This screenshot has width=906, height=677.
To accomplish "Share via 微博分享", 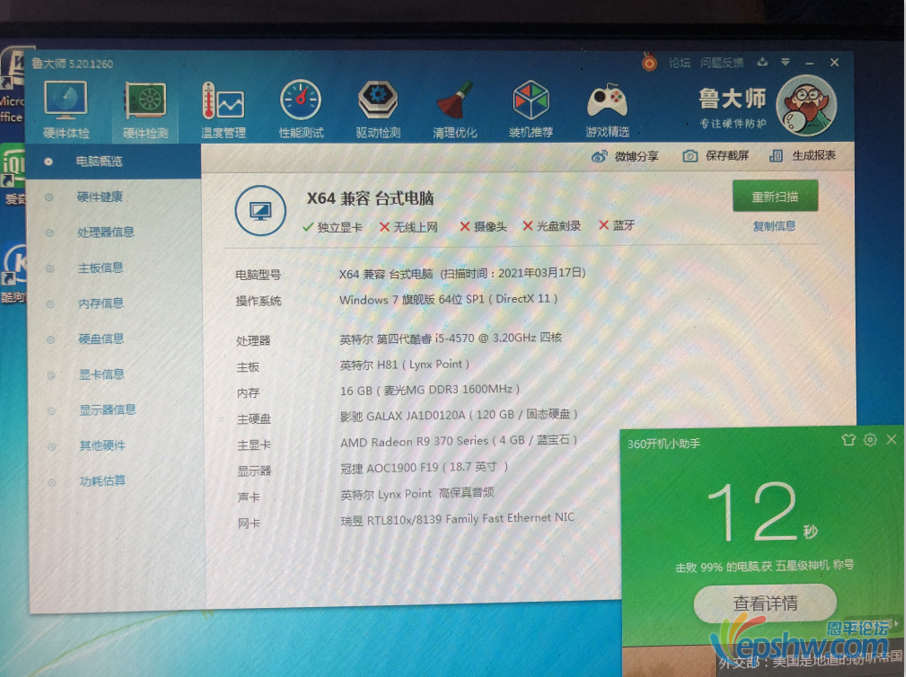I will coord(625,157).
